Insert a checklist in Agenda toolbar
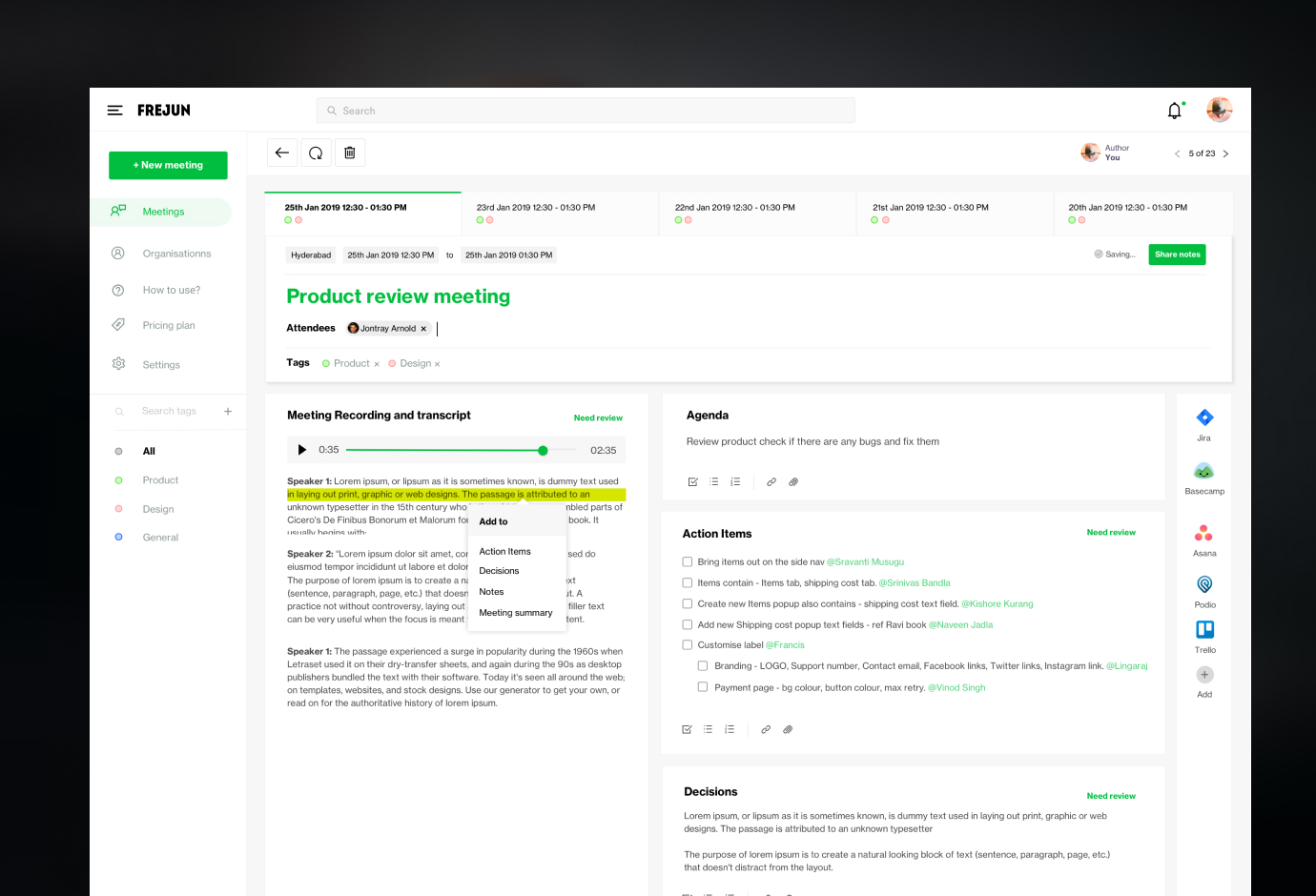This screenshot has height=896, width=1316. coord(692,482)
